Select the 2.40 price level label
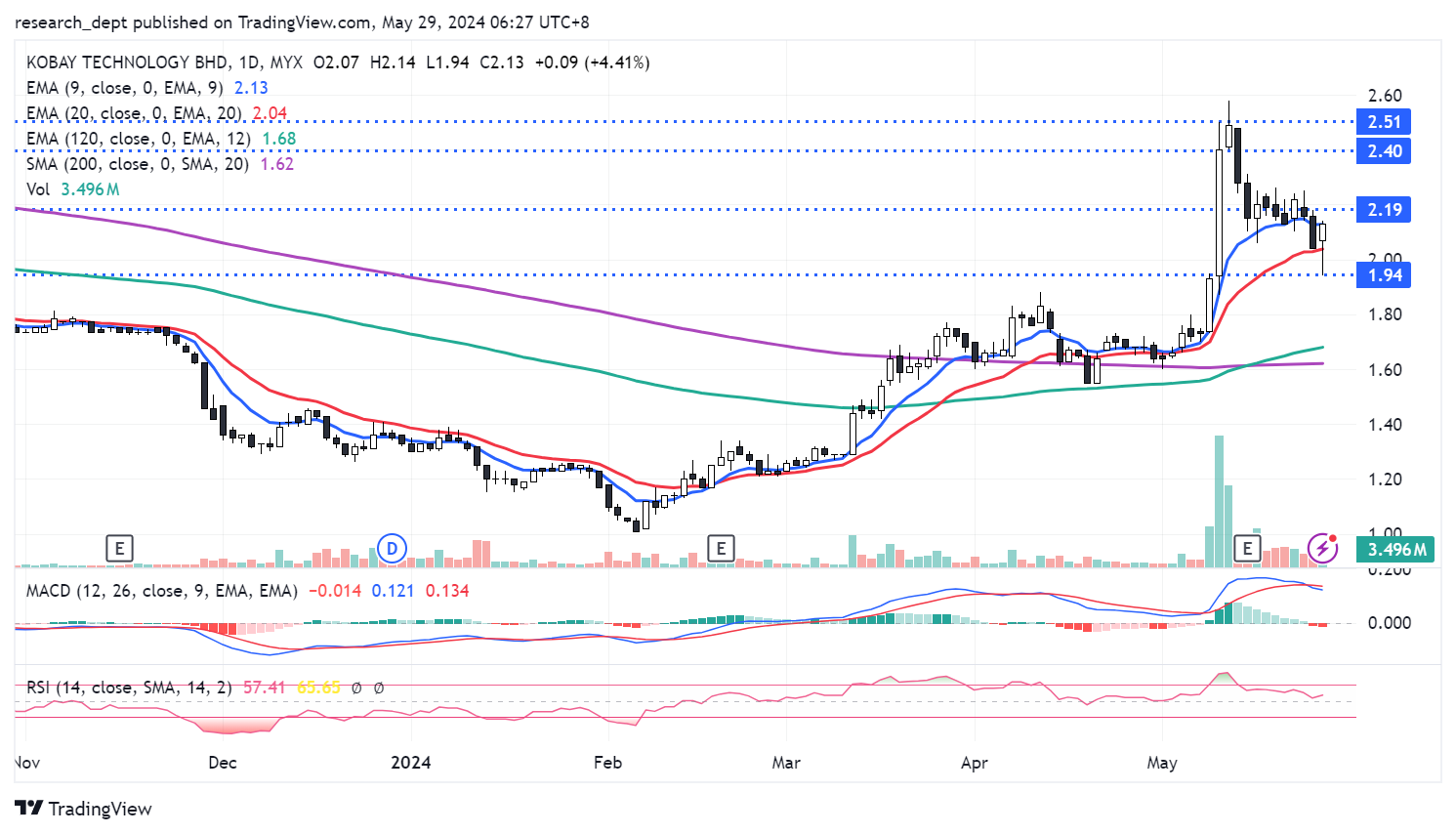 click(1384, 151)
